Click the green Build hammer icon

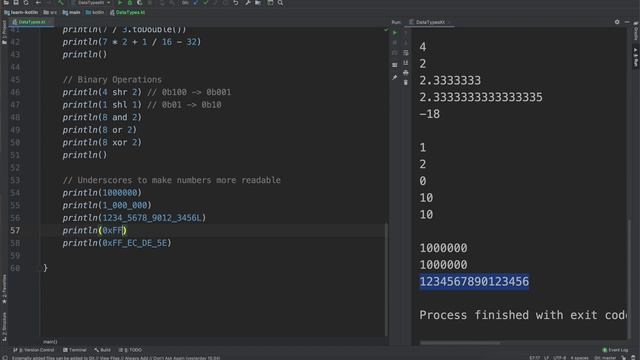pos(61,2)
